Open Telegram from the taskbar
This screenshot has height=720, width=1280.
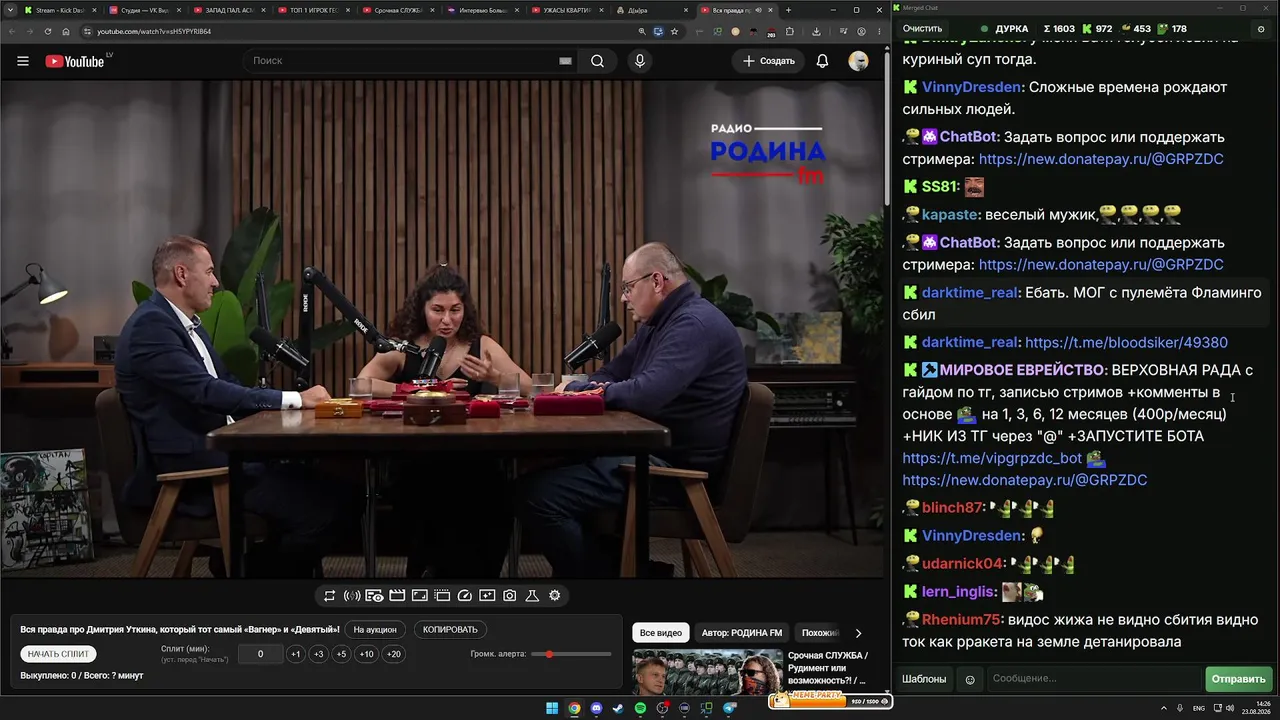(729, 708)
